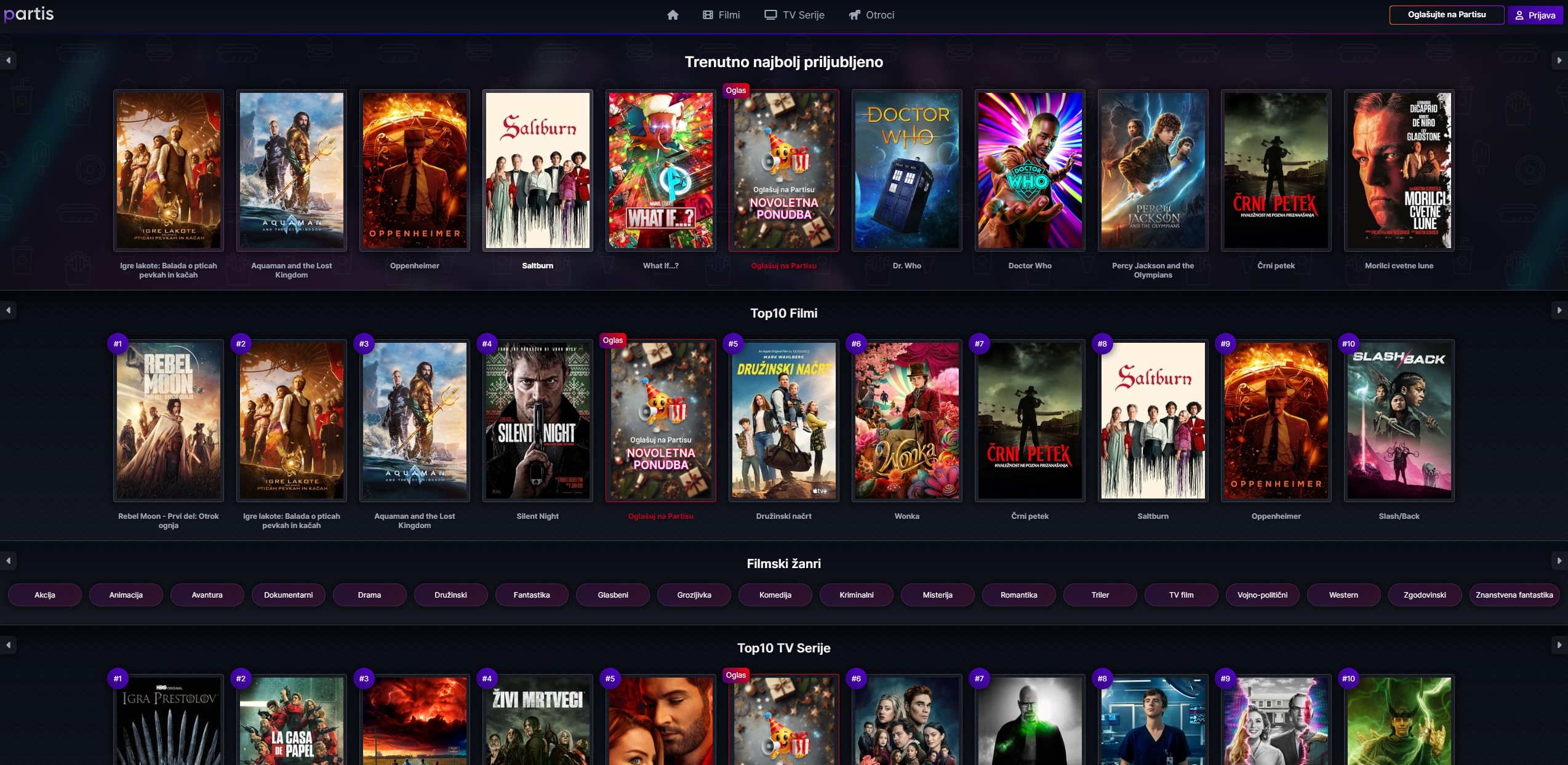This screenshot has height=765, width=1568.
Task: Open the Filmi menu
Action: 721,15
